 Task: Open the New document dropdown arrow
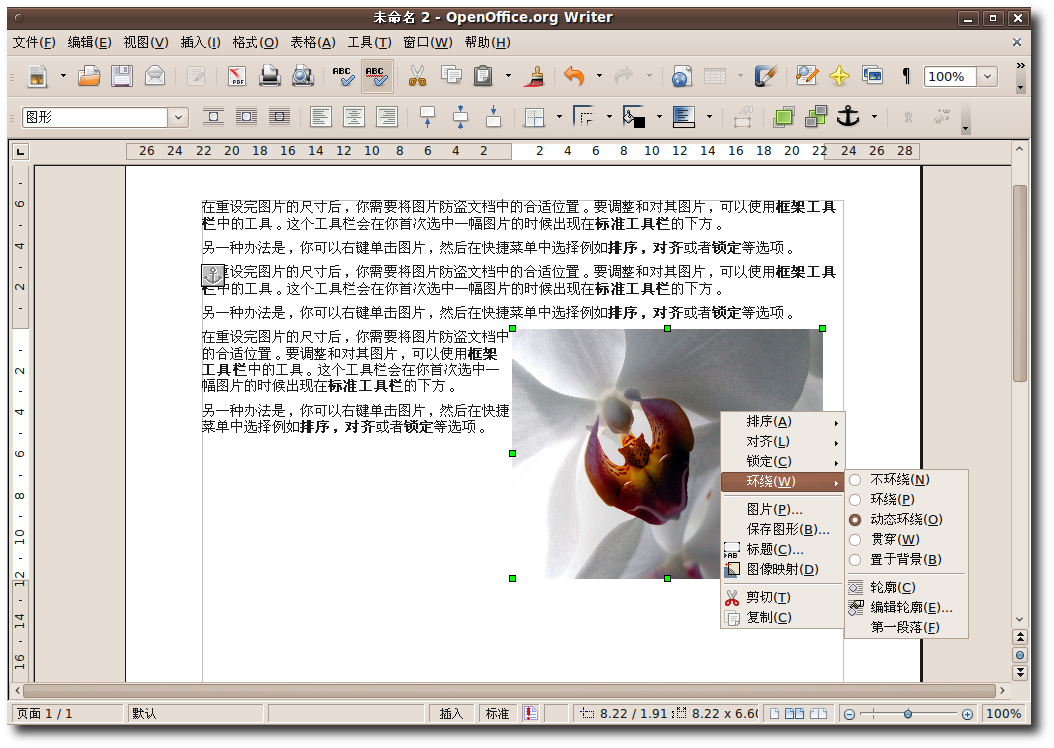coord(63,76)
